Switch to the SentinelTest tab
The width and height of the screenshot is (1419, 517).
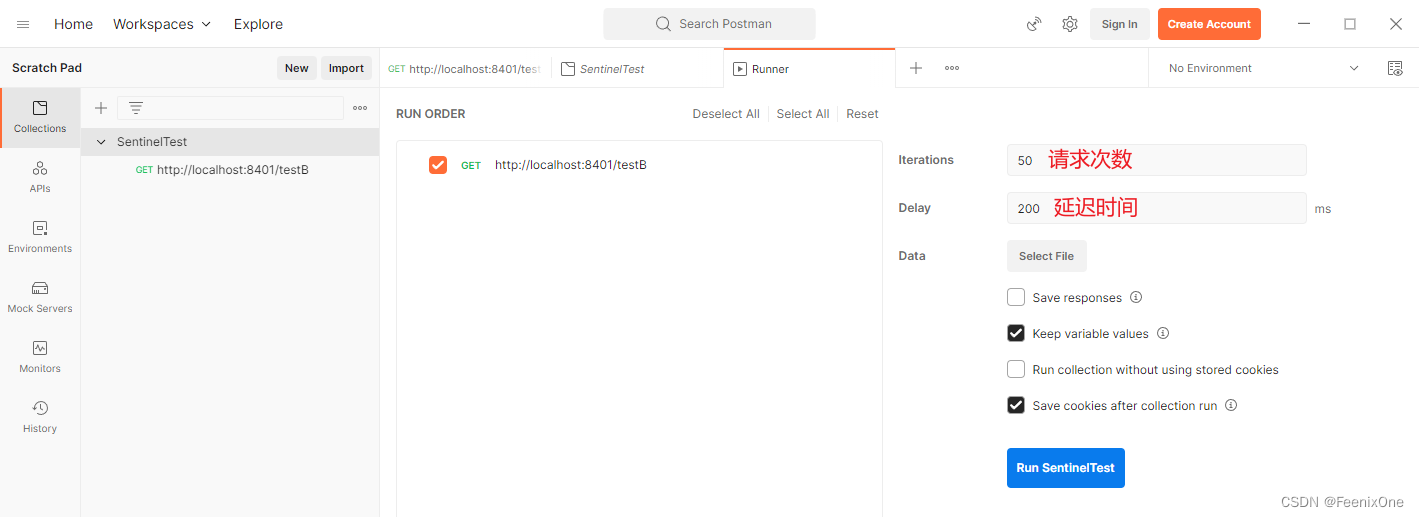click(611, 69)
